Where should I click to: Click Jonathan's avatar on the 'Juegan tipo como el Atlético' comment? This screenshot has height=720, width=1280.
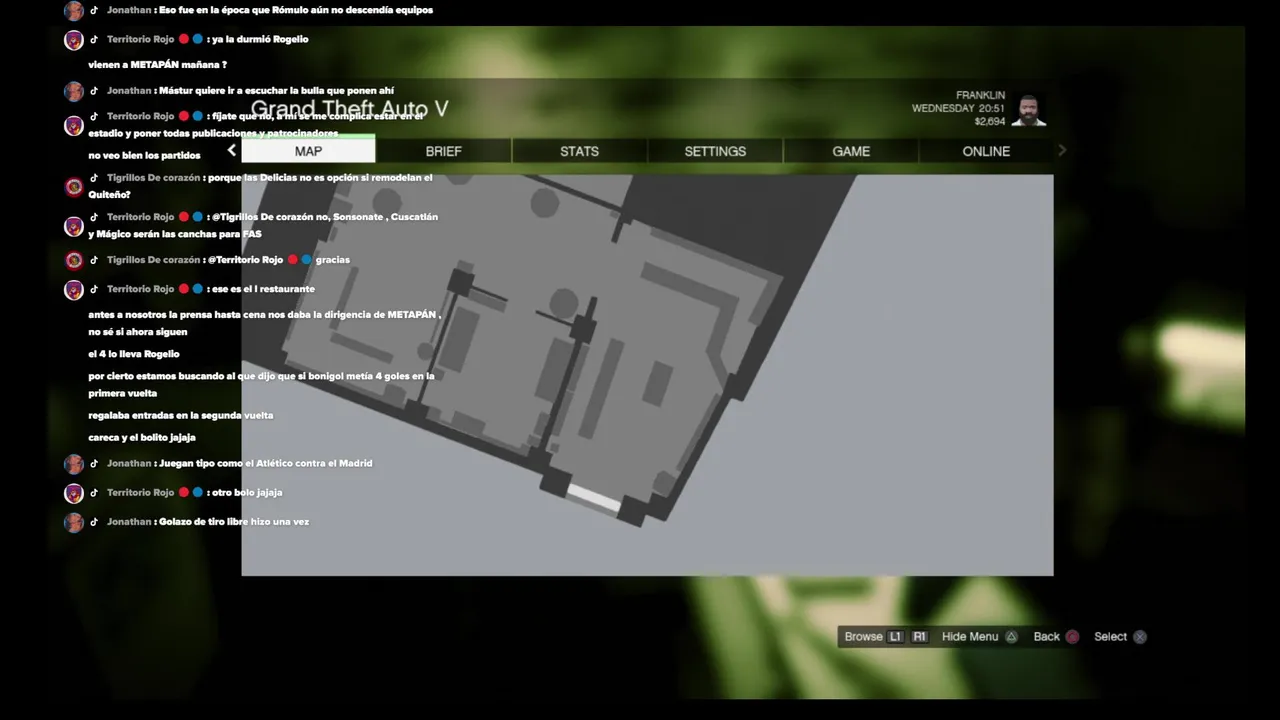(73, 464)
